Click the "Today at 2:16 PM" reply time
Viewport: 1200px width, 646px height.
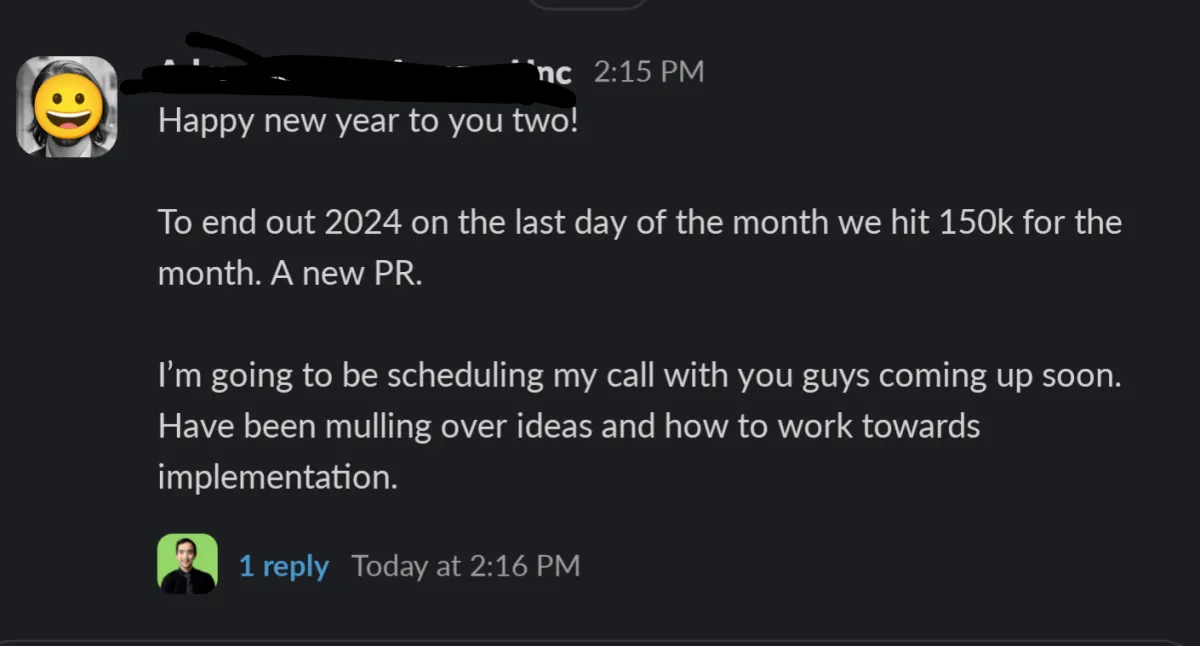[x=465, y=566]
